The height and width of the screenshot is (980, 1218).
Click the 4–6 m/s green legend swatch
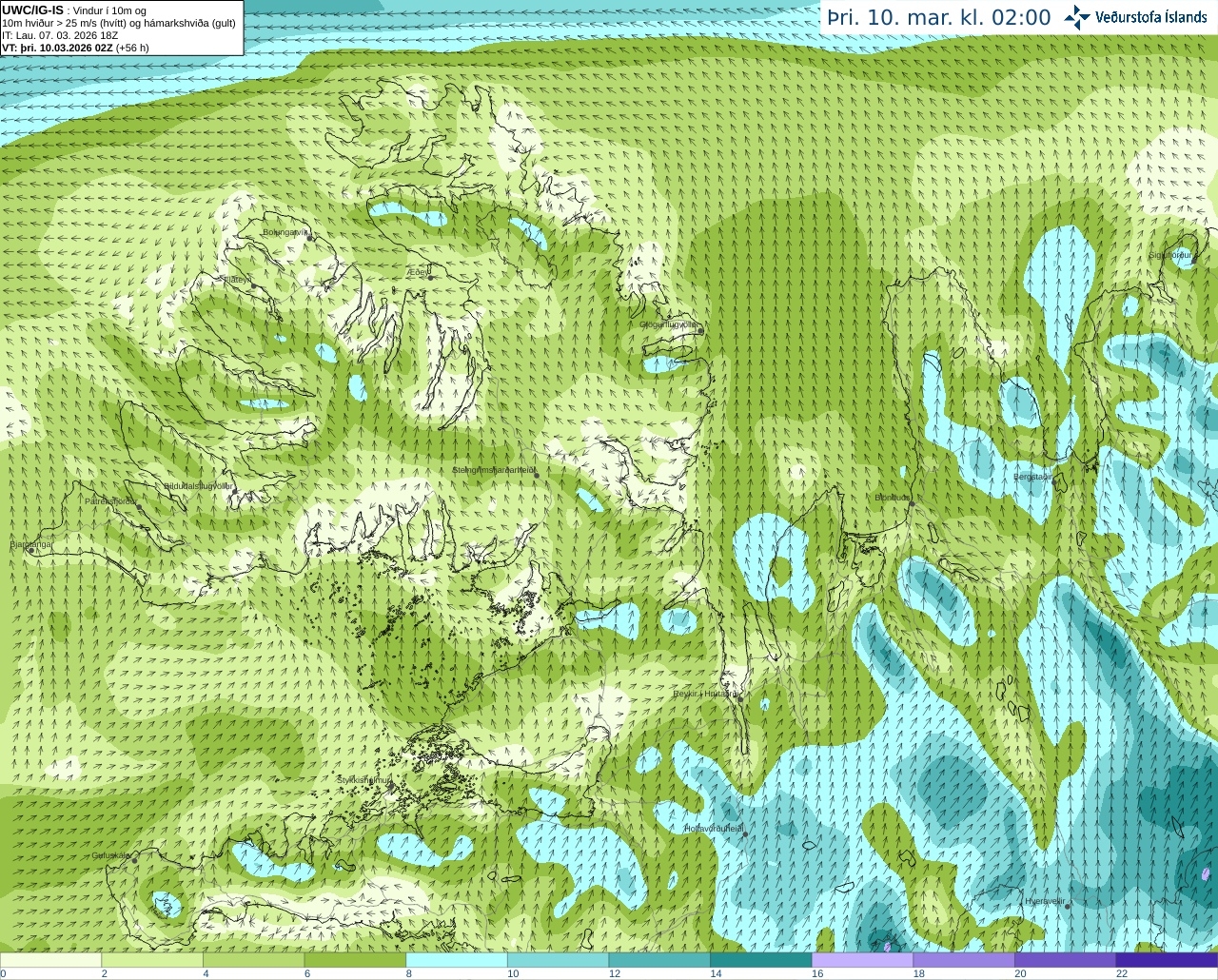pyautogui.click(x=253, y=960)
